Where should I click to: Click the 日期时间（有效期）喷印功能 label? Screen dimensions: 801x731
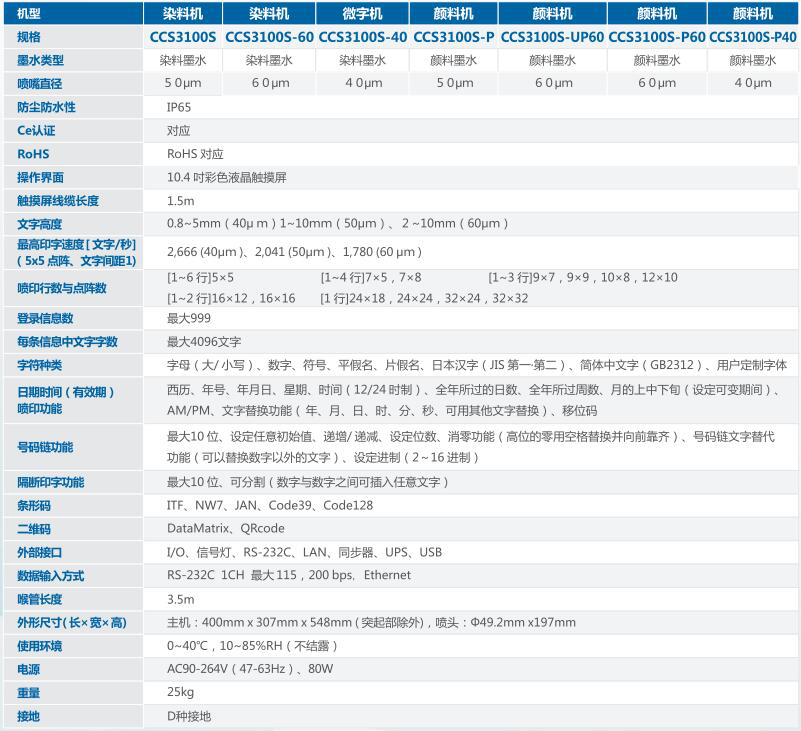pyautogui.click(x=65, y=400)
